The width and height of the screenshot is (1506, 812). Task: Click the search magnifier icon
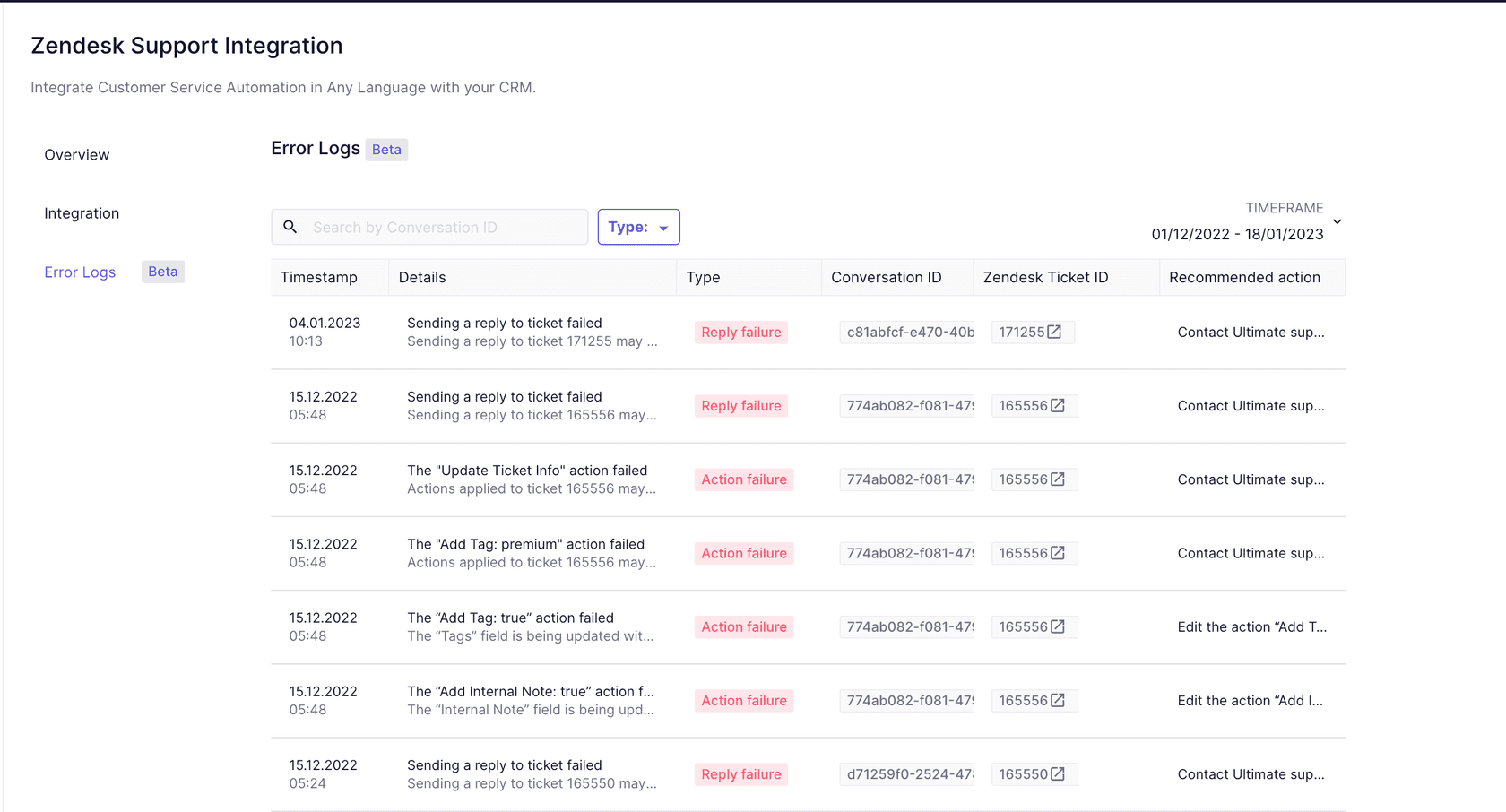(x=290, y=227)
